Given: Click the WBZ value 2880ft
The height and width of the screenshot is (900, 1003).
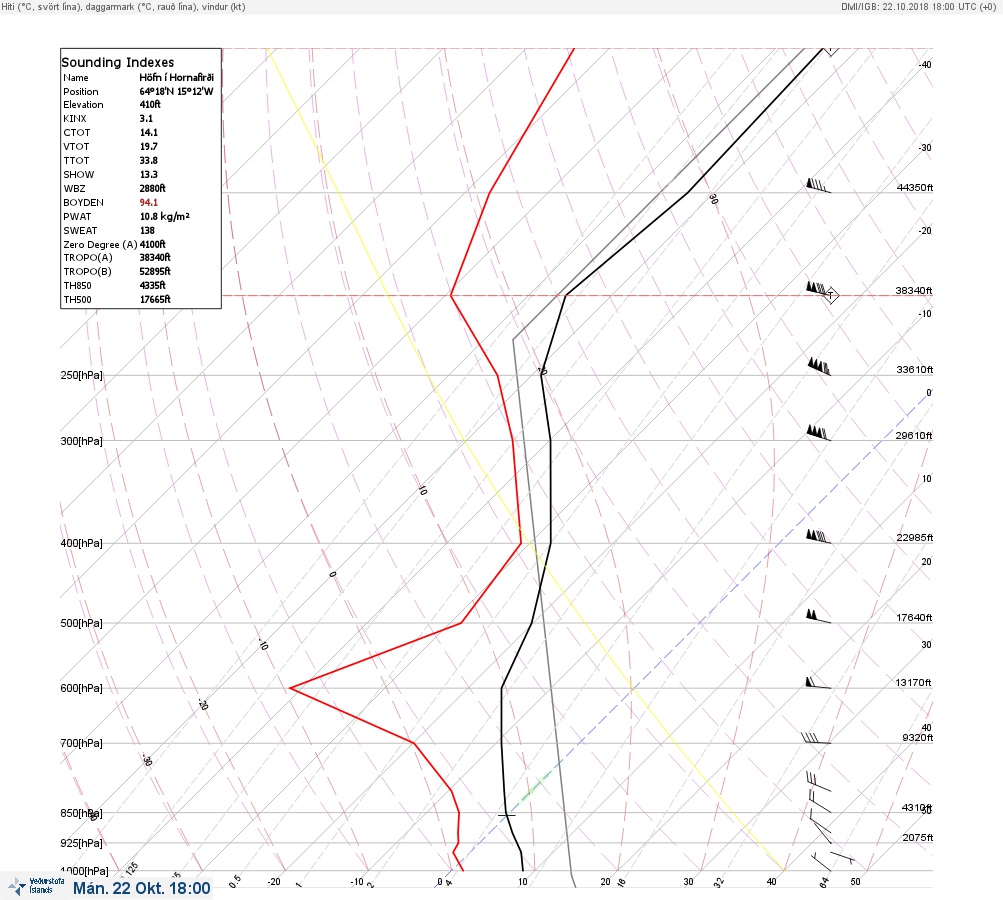Looking at the screenshot, I should click(x=152, y=188).
